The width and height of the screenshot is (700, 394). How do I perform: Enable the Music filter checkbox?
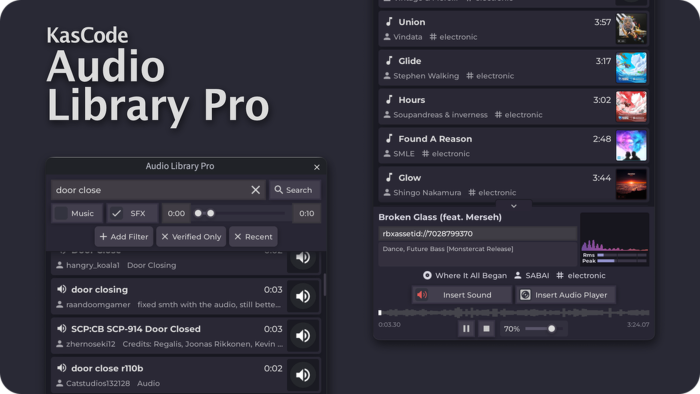tap(61, 213)
